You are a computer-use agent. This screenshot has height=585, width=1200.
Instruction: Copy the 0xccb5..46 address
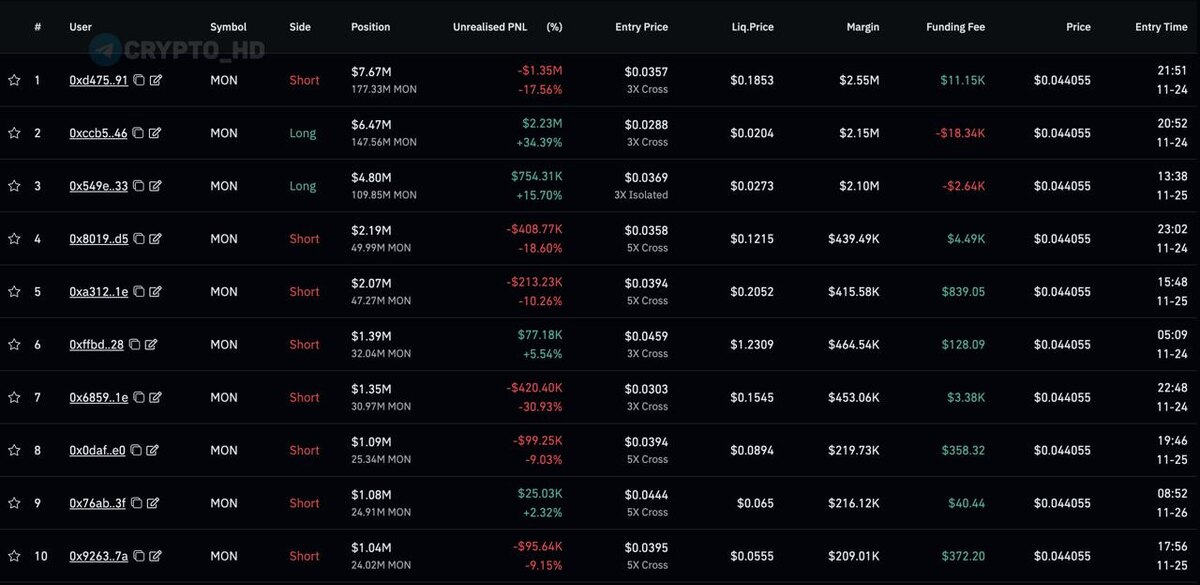pyautogui.click(x=138, y=133)
